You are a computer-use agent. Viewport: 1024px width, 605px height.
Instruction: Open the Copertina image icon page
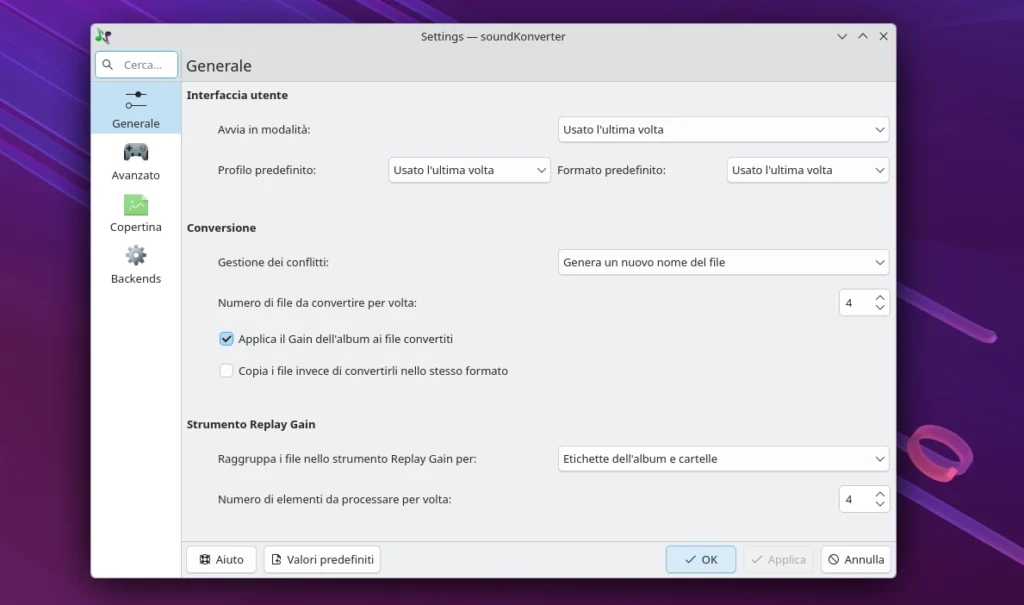point(136,204)
